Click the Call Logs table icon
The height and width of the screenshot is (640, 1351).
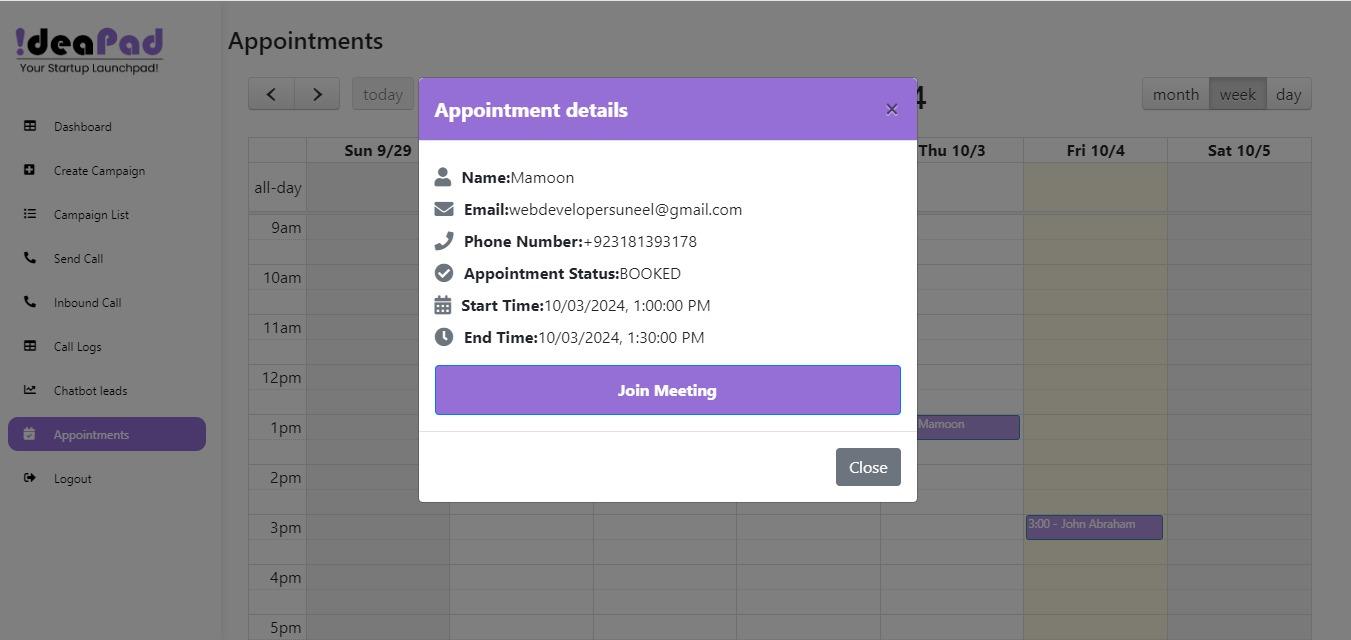30,346
